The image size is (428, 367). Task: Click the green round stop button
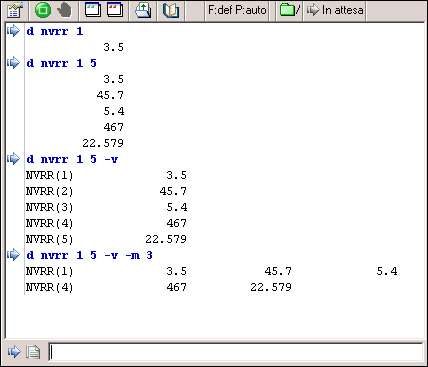(43, 10)
